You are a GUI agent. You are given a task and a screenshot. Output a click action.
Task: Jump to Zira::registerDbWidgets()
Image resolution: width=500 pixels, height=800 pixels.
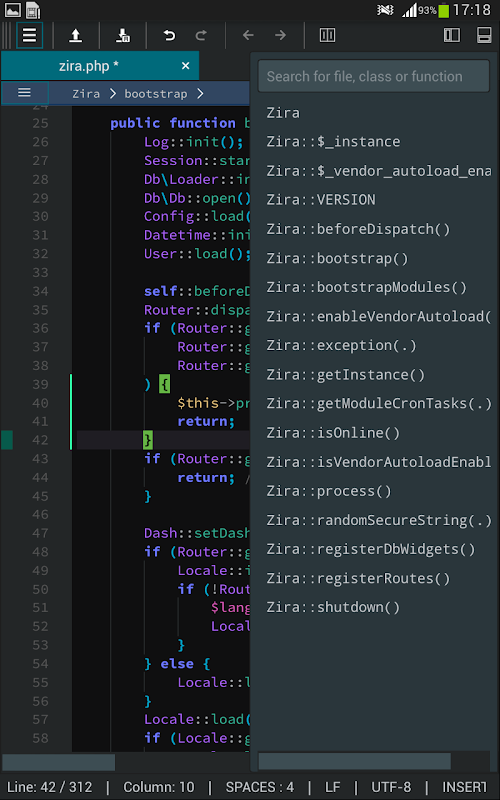(370, 549)
